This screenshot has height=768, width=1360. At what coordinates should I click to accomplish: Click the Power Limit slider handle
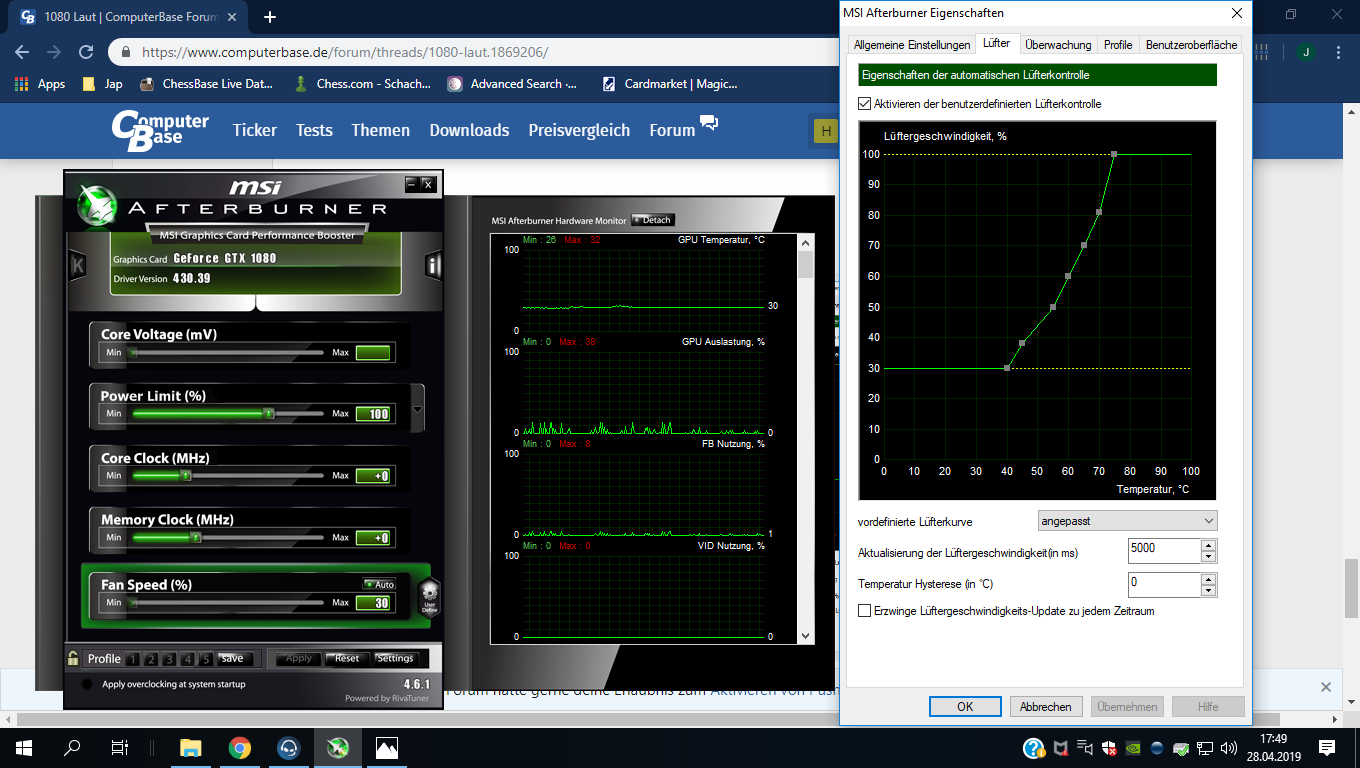tap(268, 413)
